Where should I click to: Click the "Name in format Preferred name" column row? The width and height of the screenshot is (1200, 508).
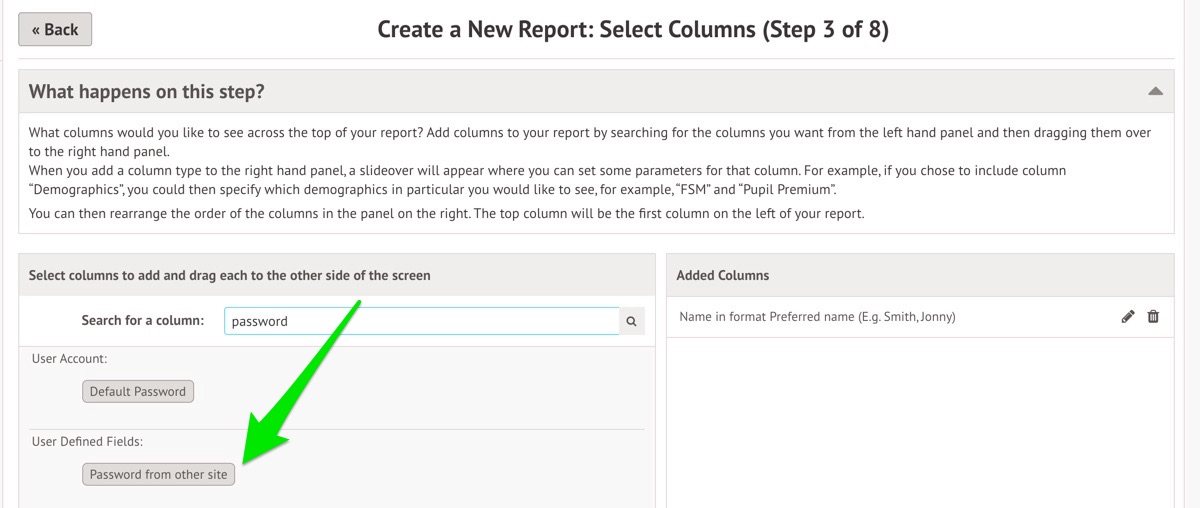[x=817, y=317]
